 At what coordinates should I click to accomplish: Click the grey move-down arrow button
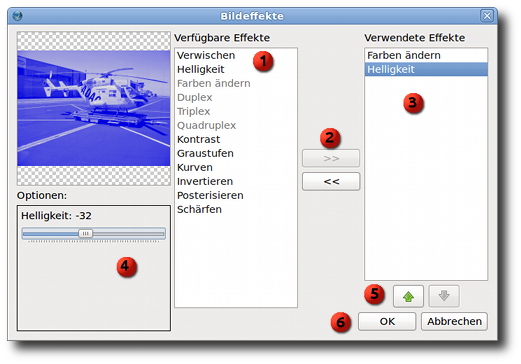(444, 296)
